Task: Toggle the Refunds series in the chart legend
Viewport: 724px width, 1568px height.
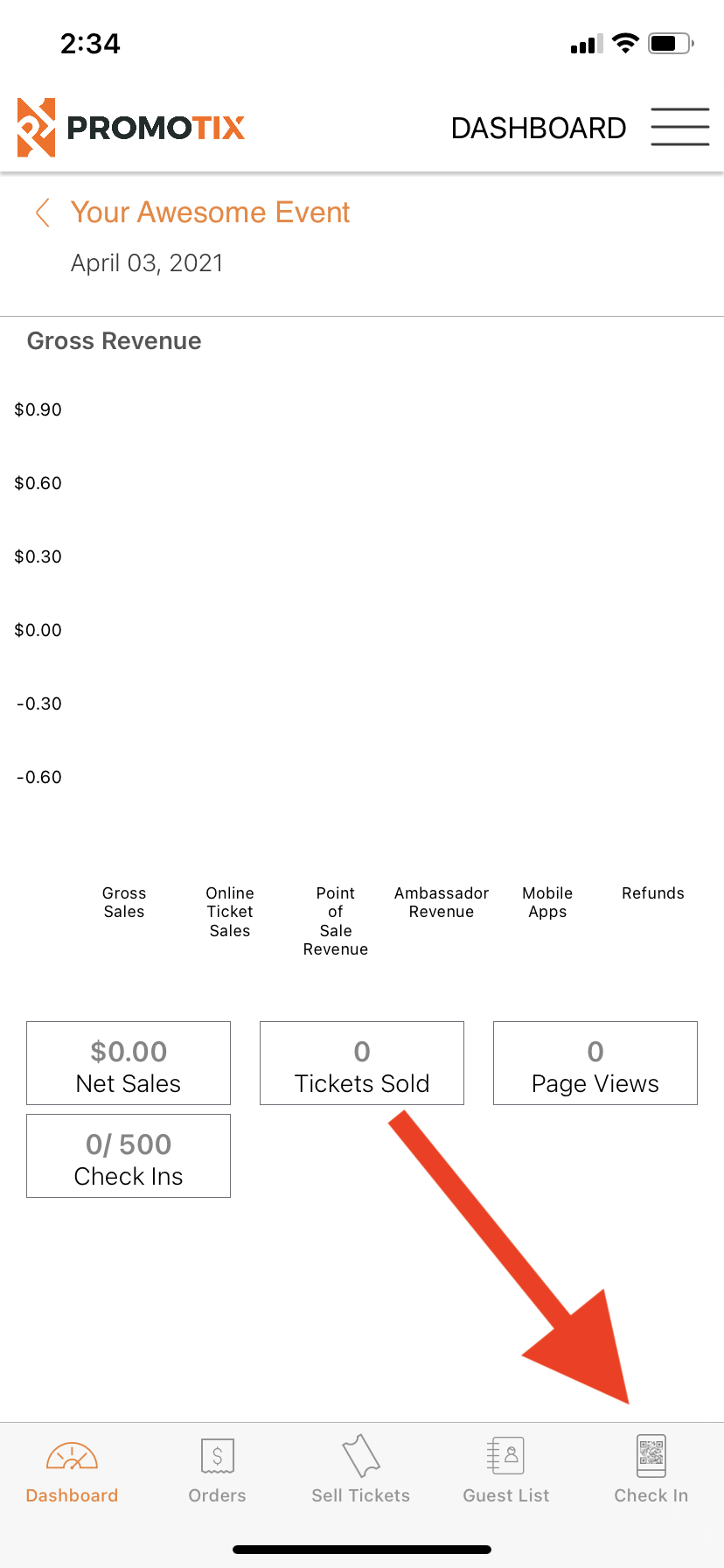Action: (652, 892)
